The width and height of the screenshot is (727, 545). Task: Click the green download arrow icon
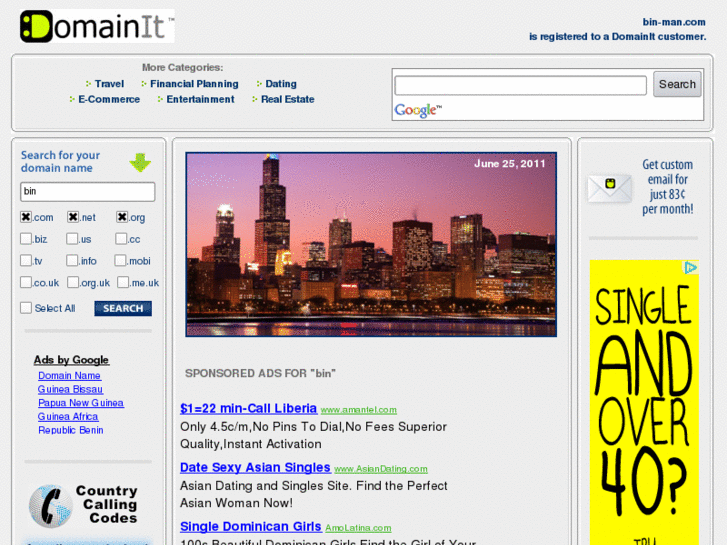140,162
